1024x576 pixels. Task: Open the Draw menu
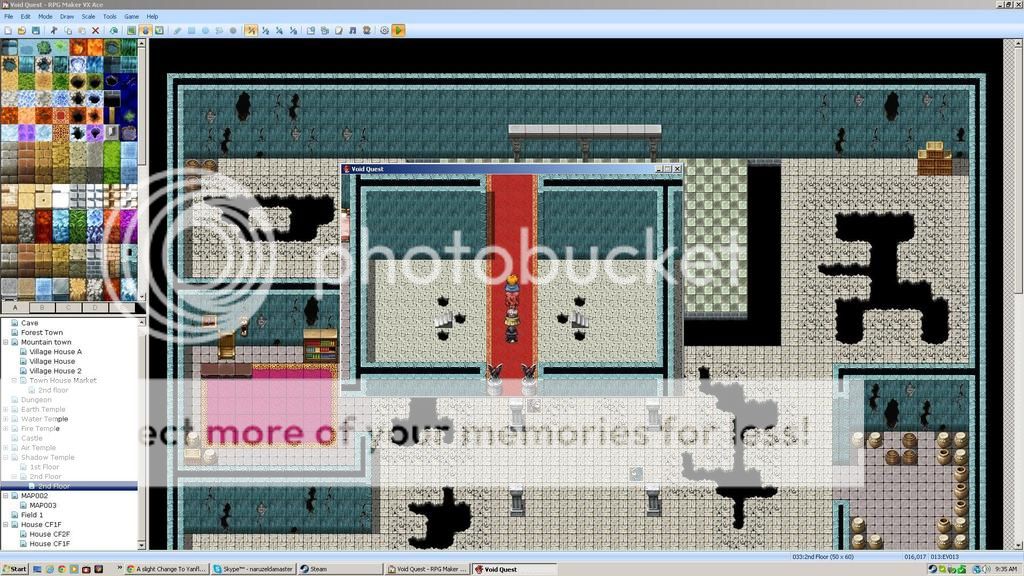67,16
